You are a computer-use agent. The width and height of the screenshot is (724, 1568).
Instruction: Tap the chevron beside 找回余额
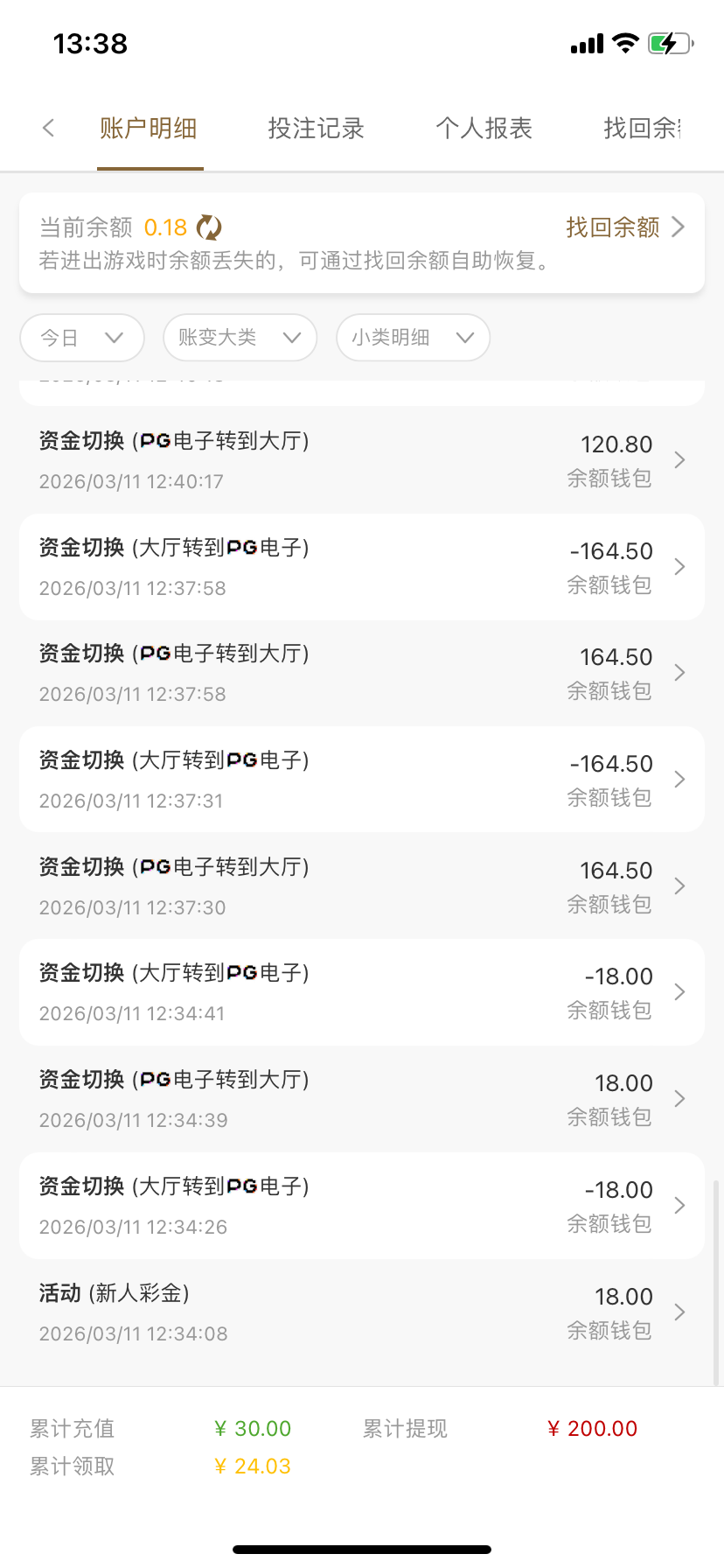coord(678,227)
